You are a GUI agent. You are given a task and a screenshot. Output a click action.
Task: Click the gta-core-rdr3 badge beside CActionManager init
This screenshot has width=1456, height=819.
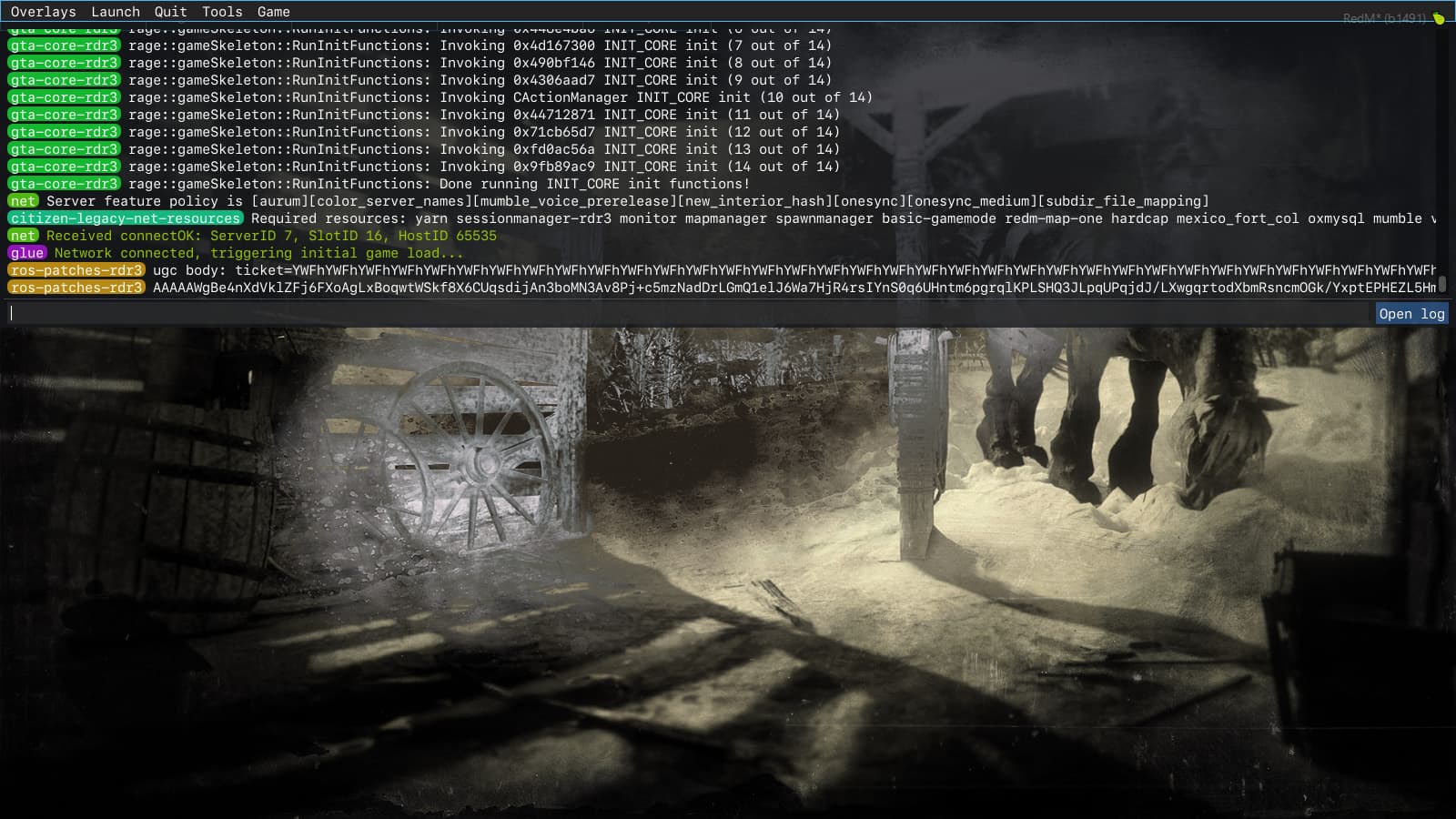point(63,97)
